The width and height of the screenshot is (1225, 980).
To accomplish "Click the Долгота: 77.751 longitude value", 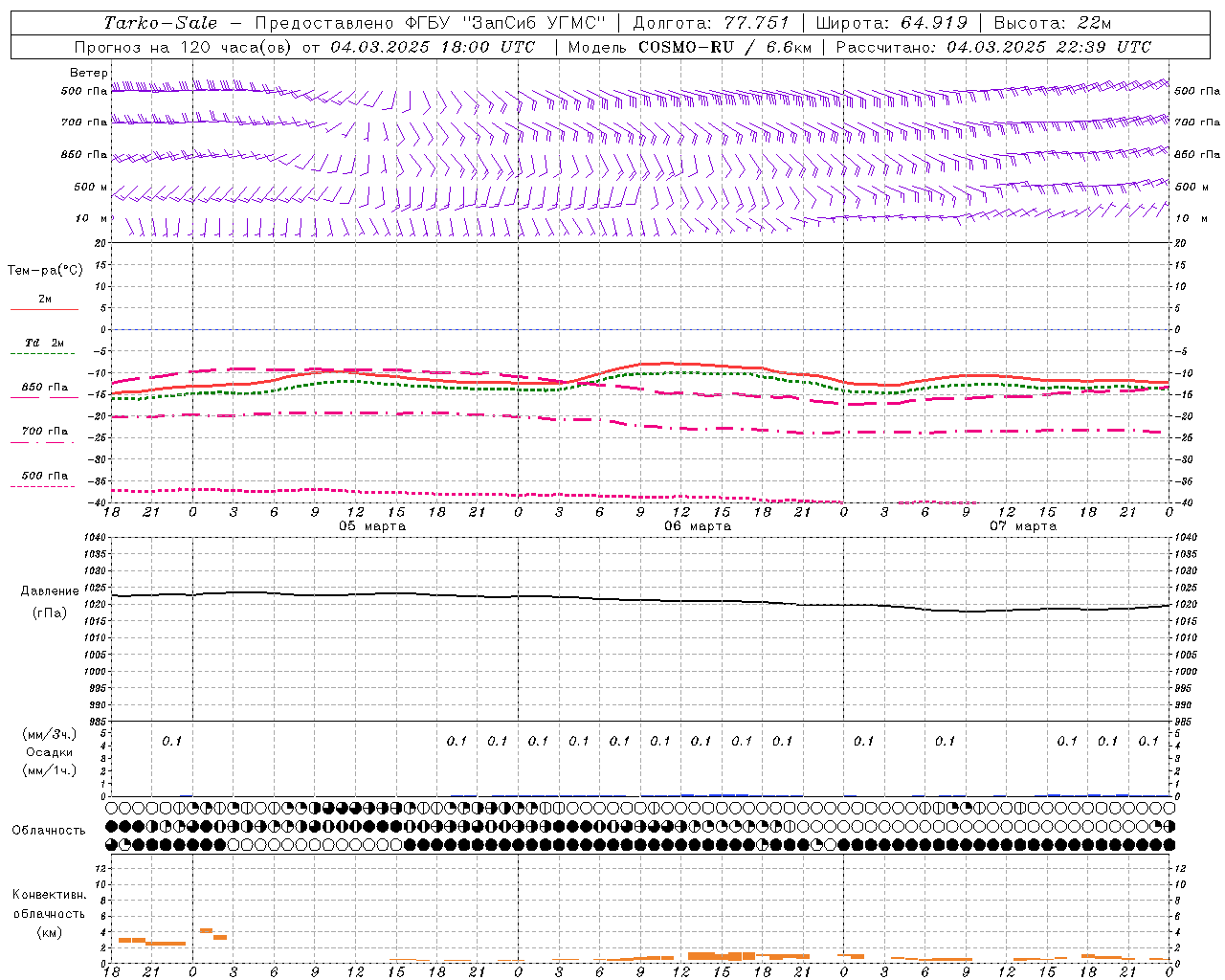I will click(711, 23).
